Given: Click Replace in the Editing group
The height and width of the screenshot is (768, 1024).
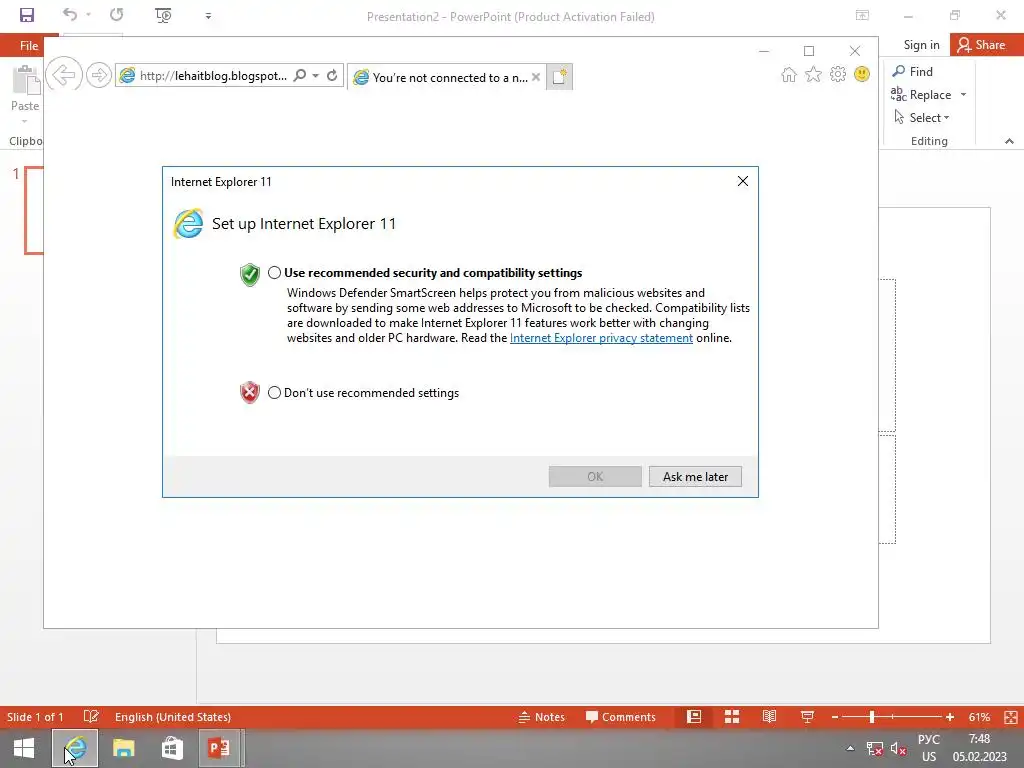Looking at the screenshot, I should (922, 95).
